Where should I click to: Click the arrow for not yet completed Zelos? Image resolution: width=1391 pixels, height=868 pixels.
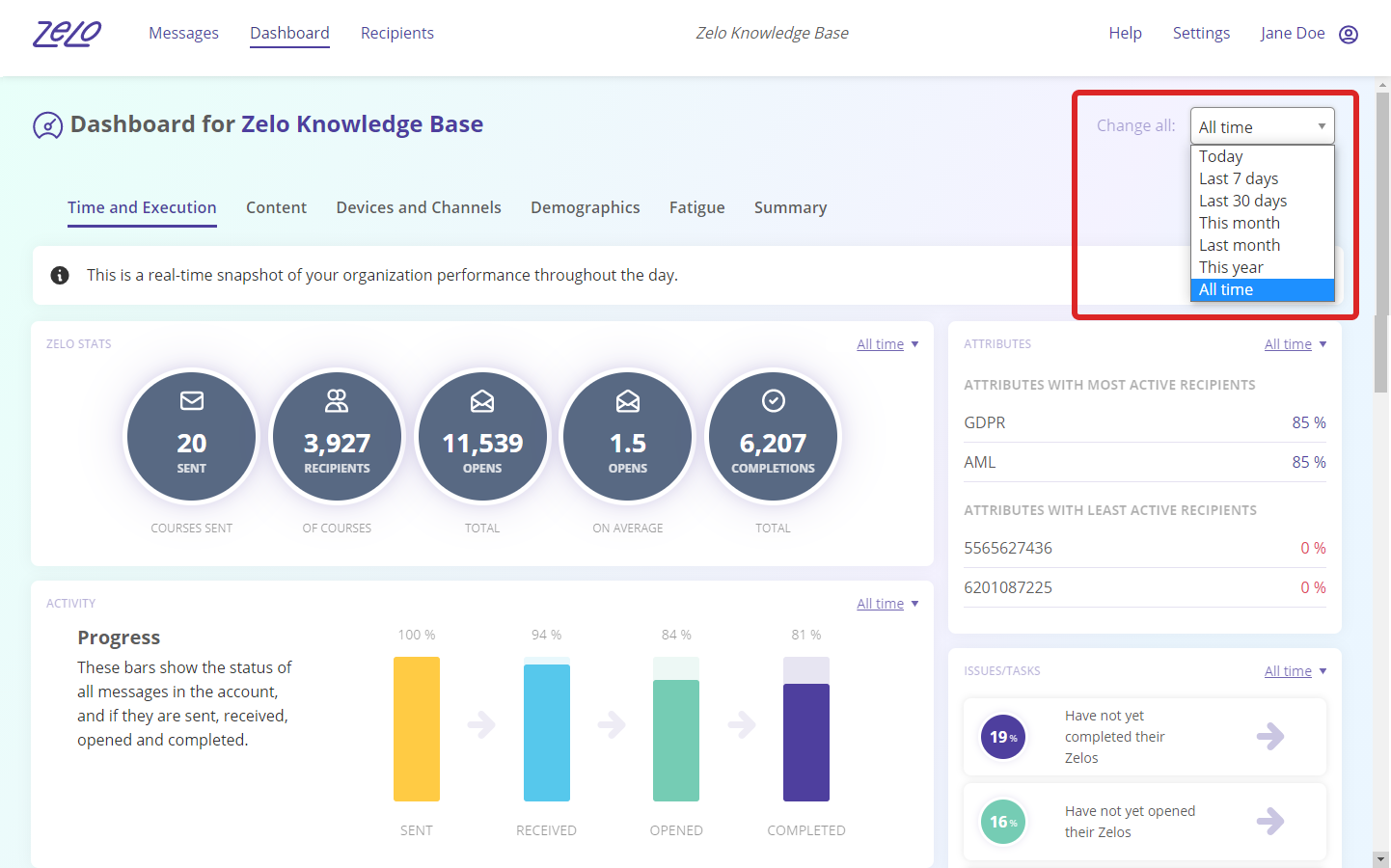pos(1270,737)
